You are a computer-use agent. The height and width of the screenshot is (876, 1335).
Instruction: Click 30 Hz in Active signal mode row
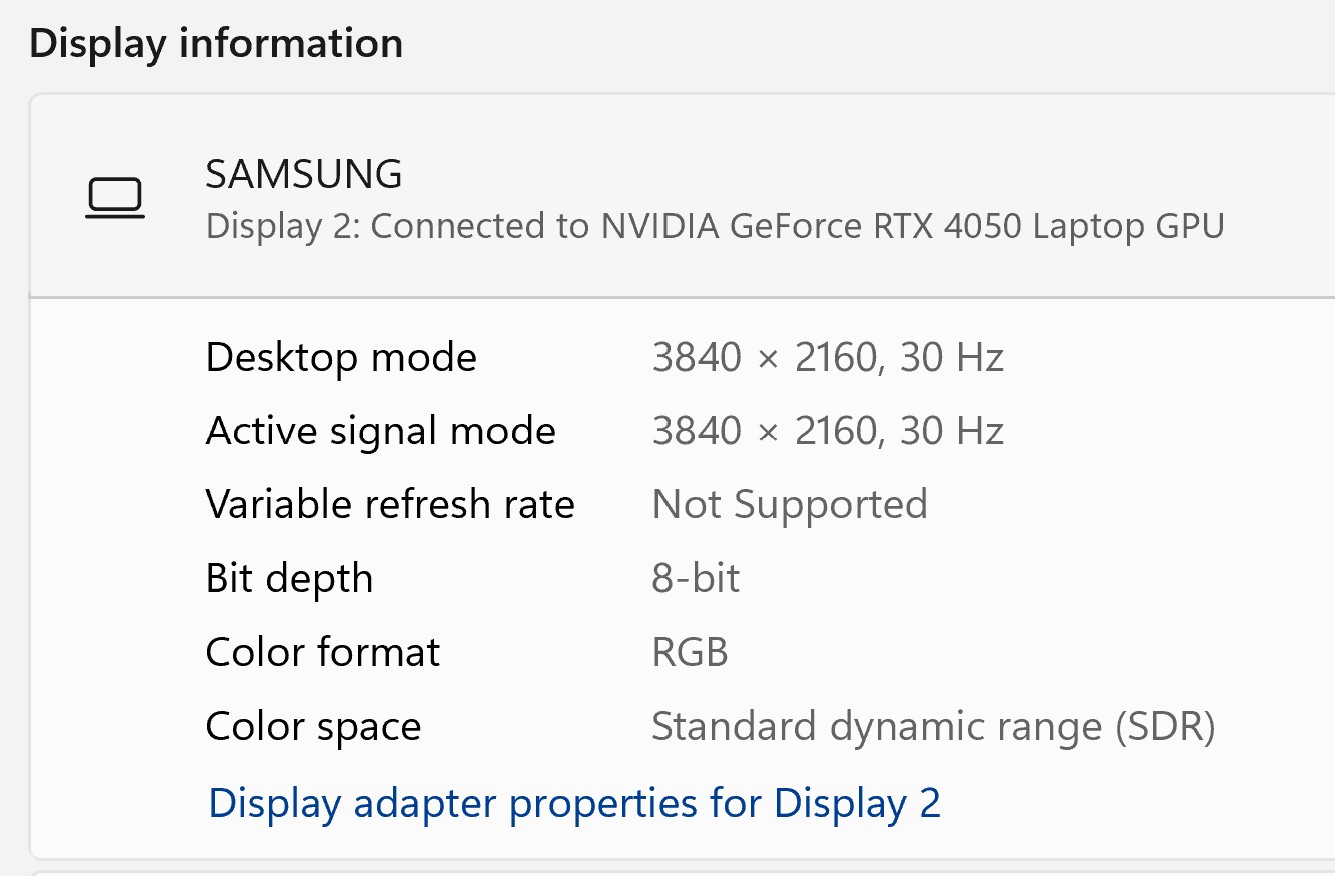[x=952, y=431]
